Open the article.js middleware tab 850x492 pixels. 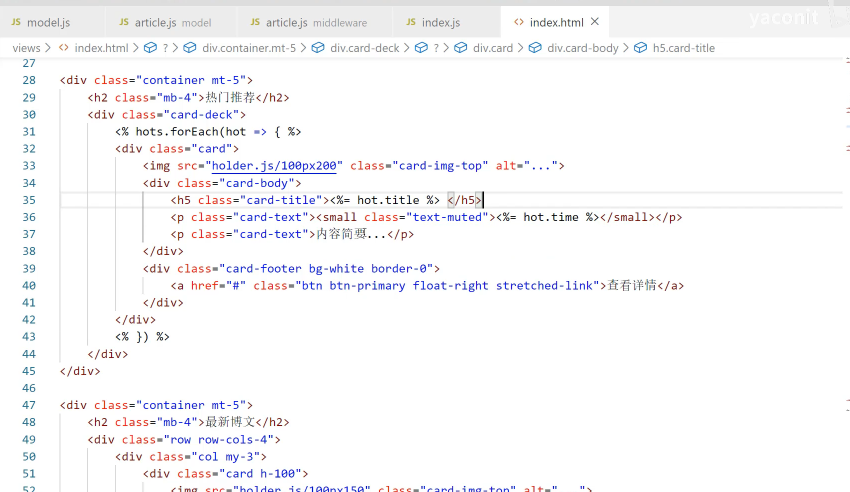click(x=315, y=22)
